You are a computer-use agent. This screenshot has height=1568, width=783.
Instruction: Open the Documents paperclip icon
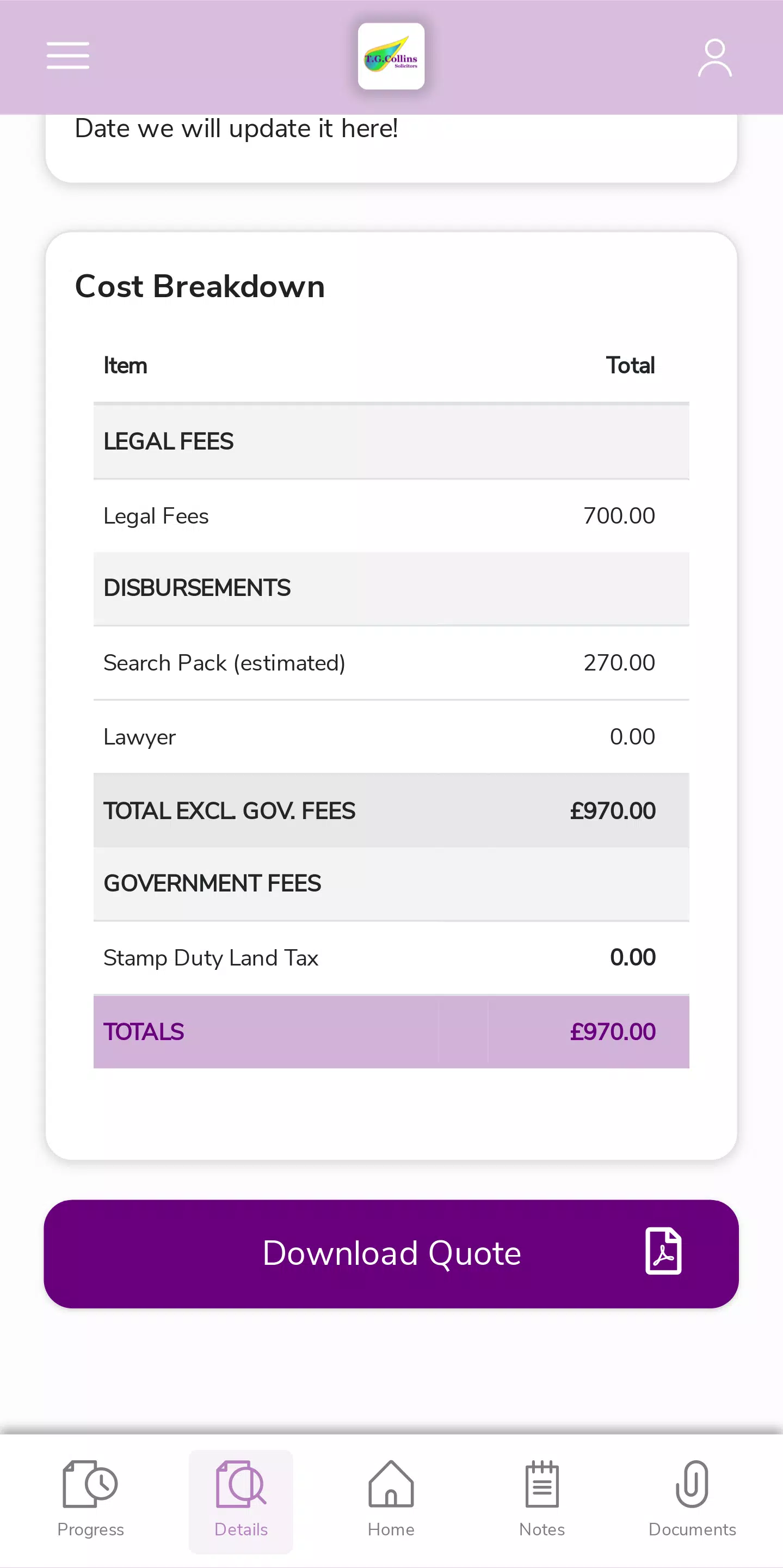click(x=692, y=1484)
